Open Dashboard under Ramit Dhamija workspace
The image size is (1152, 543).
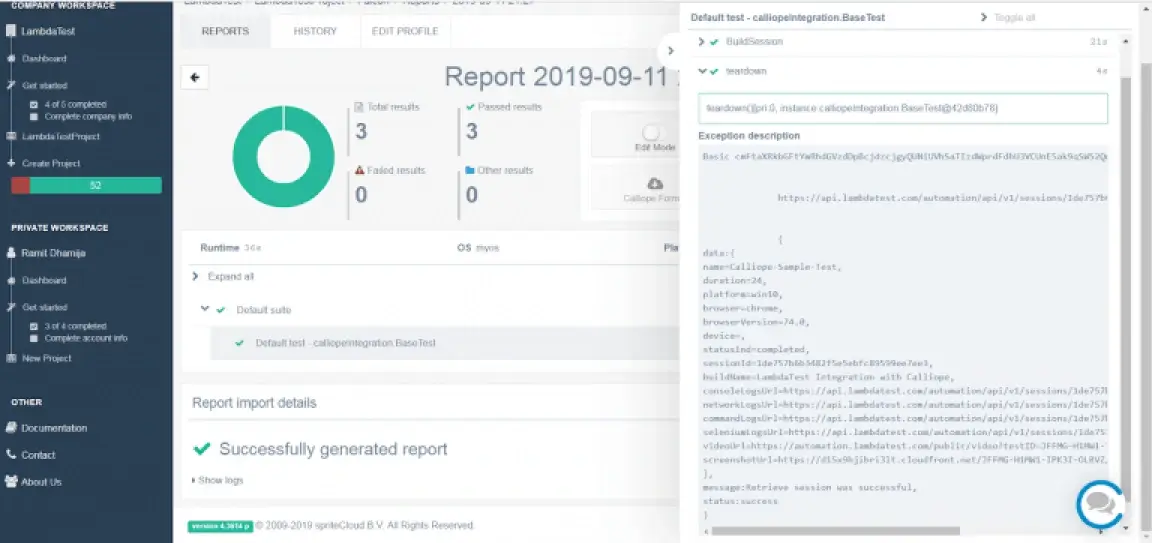tap(38, 280)
